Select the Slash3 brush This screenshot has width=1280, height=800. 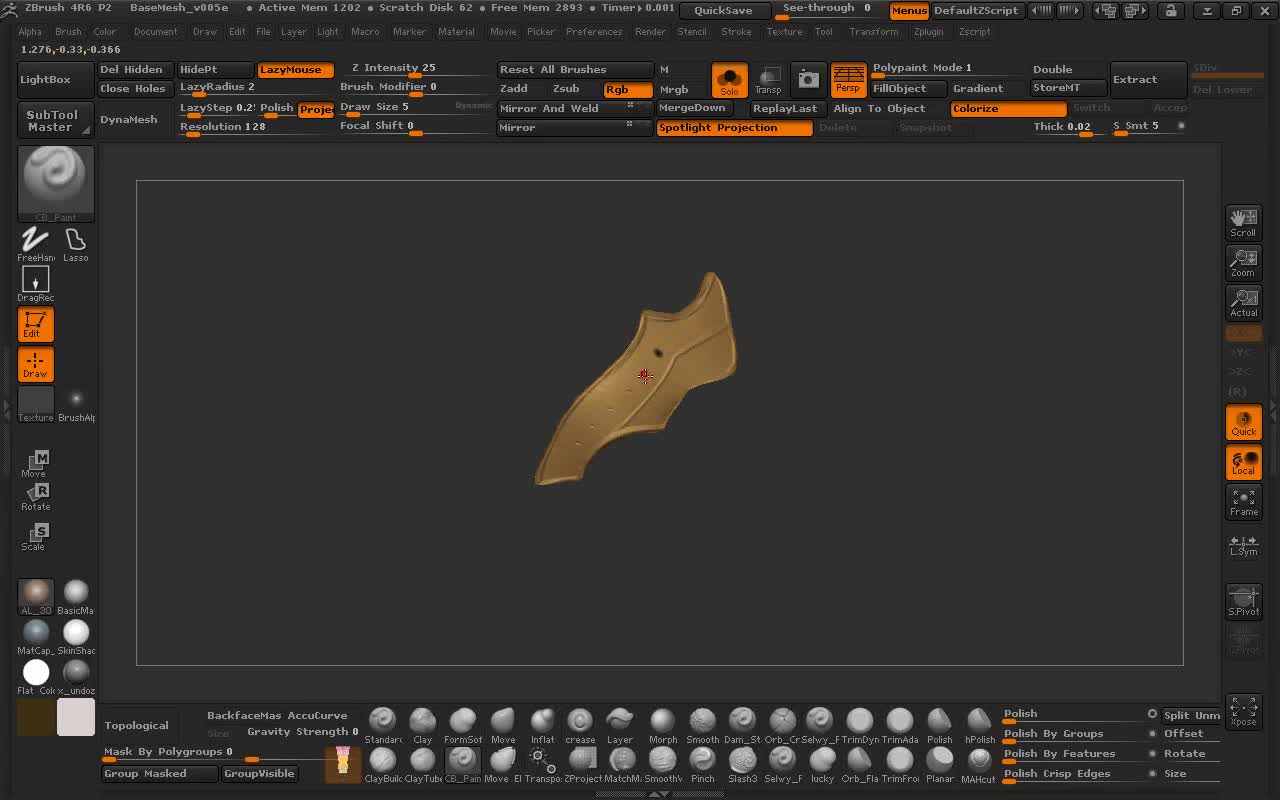(742, 765)
